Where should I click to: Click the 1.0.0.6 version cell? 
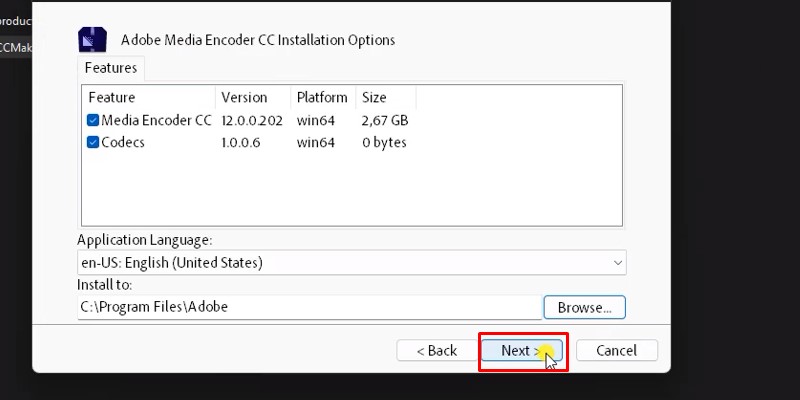click(241, 143)
